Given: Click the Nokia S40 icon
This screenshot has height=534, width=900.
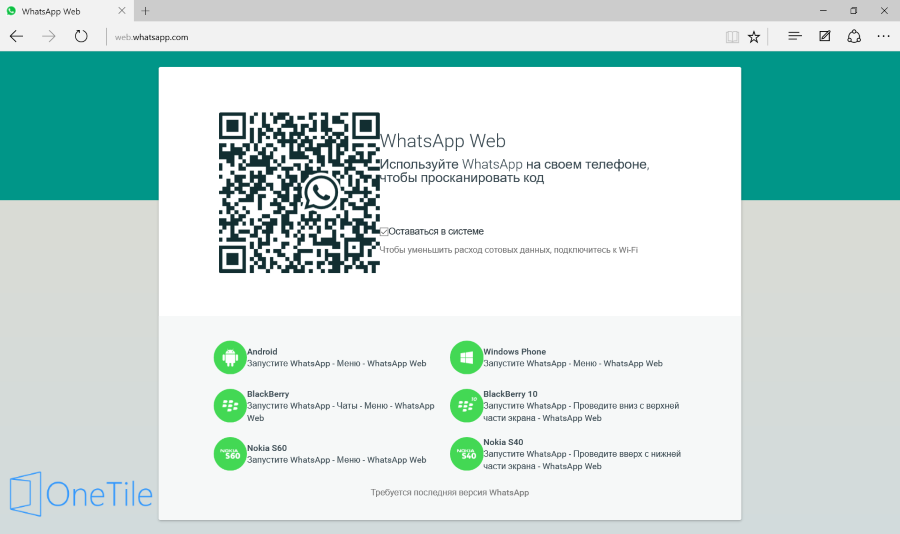Looking at the screenshot, I should tap(466, 454).
